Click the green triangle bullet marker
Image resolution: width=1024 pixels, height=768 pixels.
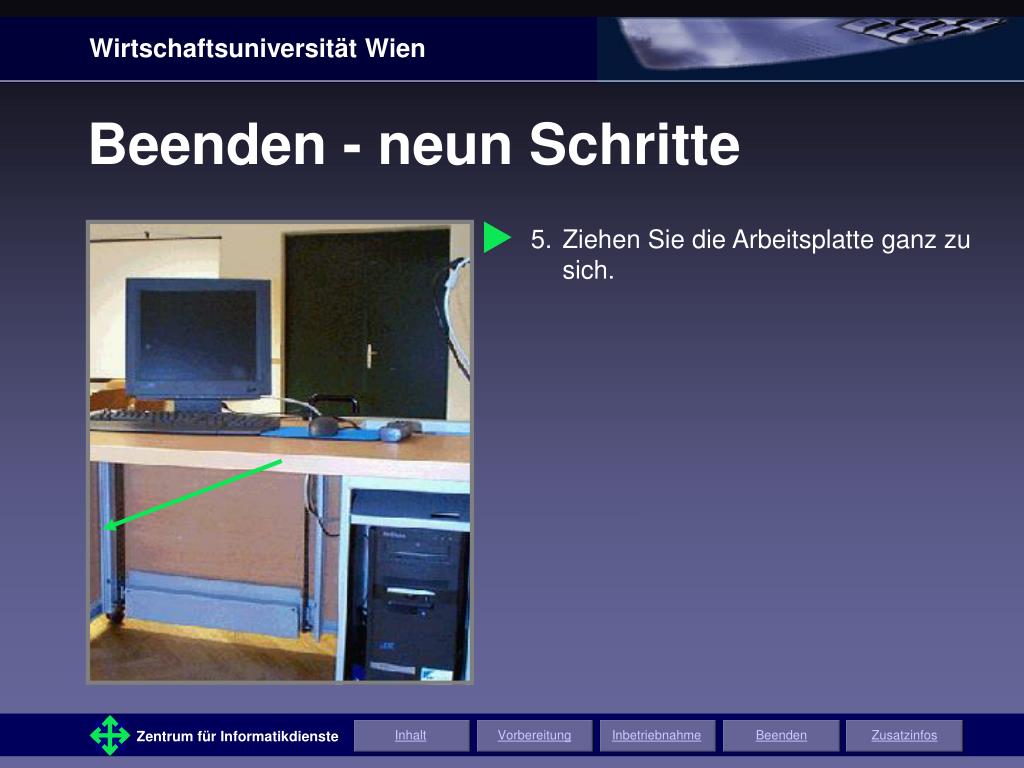pyautogui.click(x=497, y=237)
